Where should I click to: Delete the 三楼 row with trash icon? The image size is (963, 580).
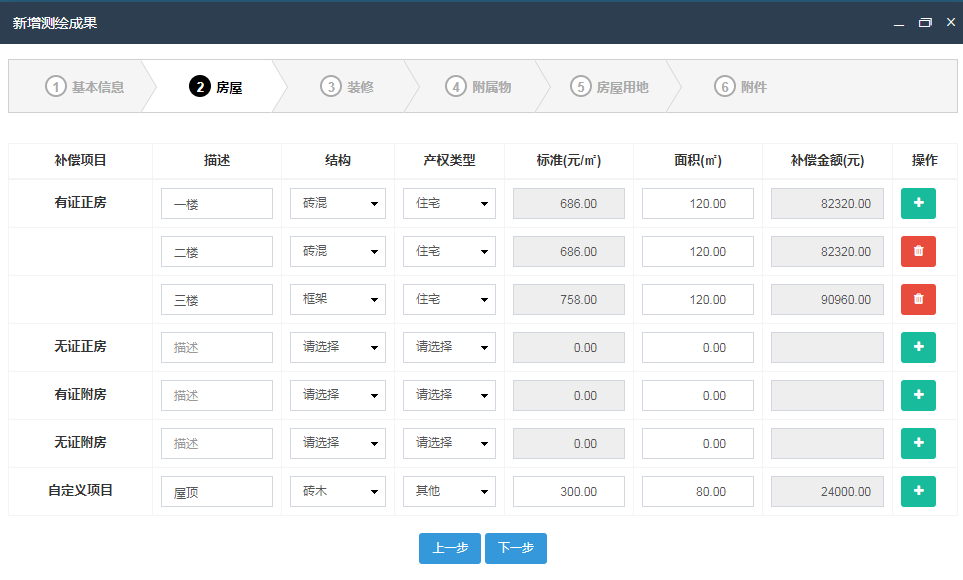coord(918,299)
